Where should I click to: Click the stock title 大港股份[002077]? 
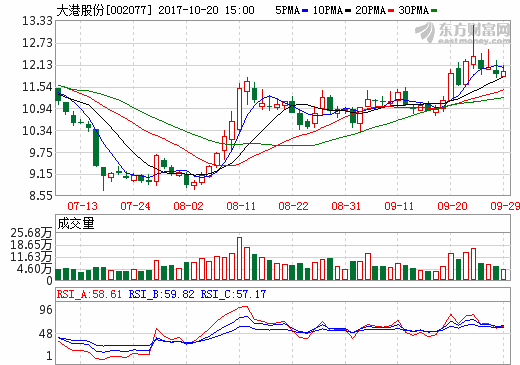pyautogui.click(x=104, y=10)
